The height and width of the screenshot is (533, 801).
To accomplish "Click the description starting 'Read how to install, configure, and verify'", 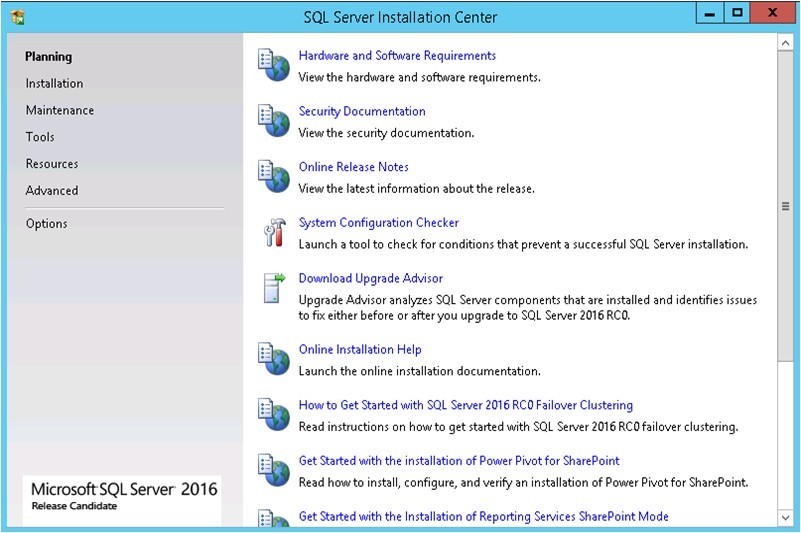I will pos(523,483).
